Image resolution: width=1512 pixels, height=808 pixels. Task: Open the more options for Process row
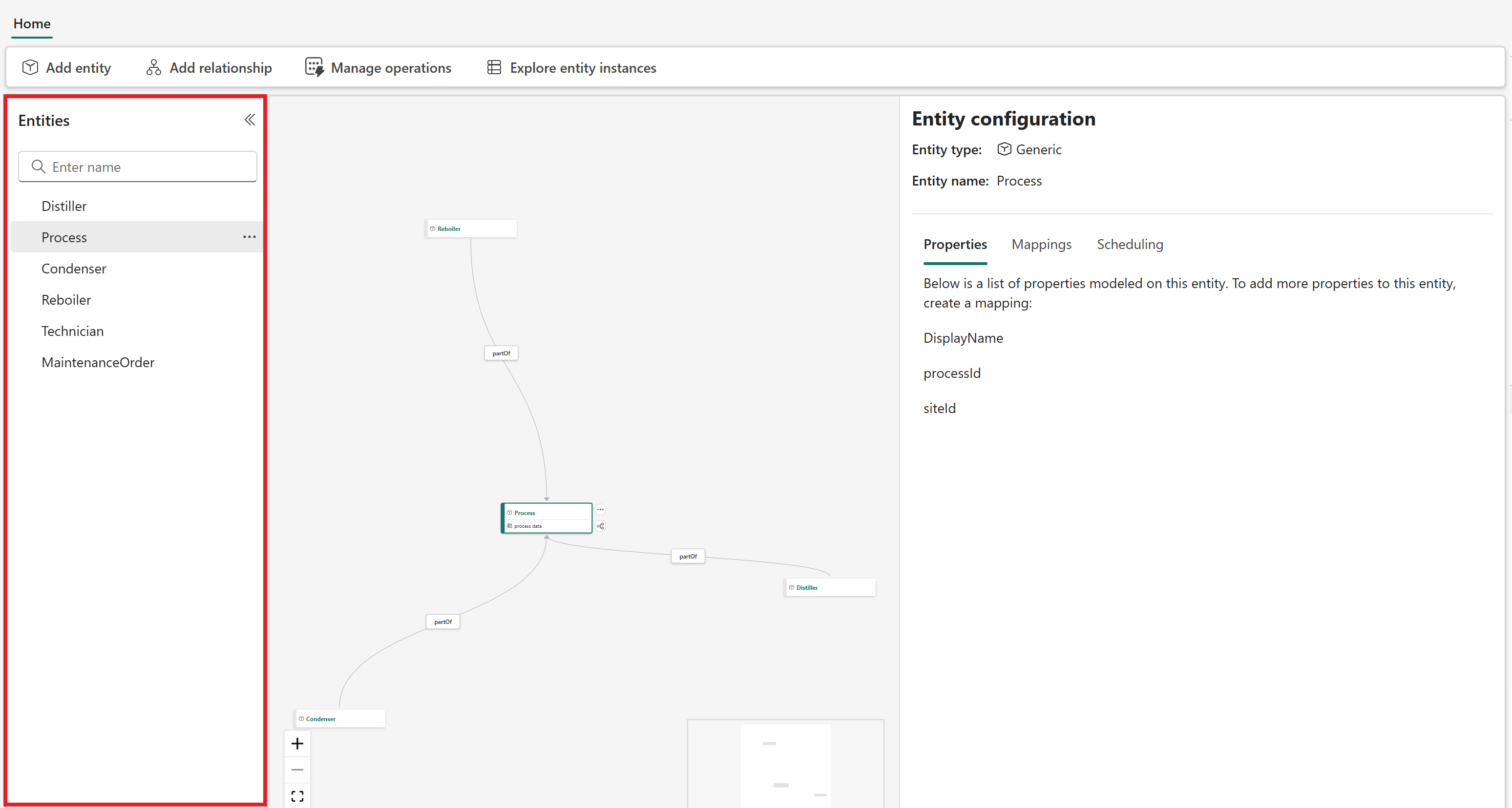(250, 237)
